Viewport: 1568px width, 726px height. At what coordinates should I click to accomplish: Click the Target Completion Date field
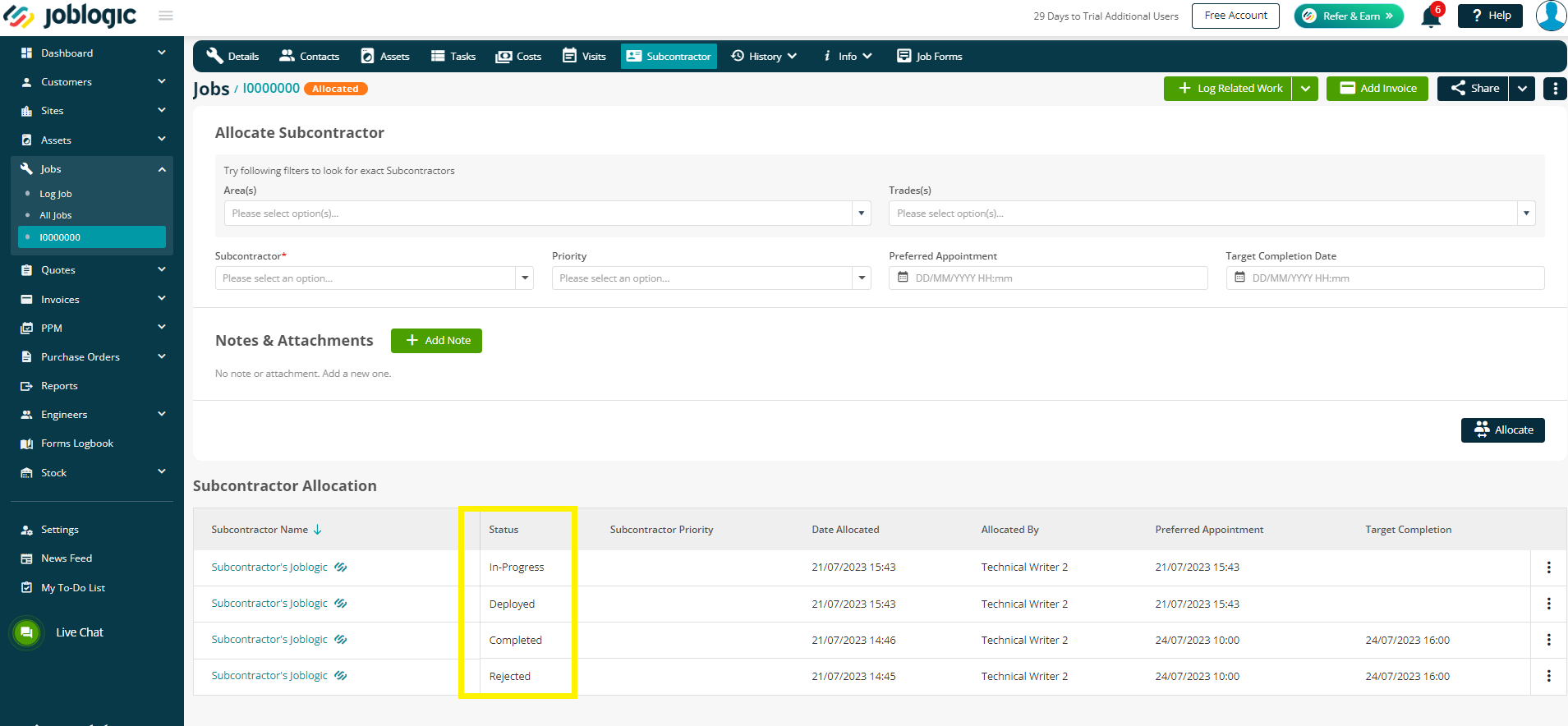pyautogui.click(x=1385, y=278)
